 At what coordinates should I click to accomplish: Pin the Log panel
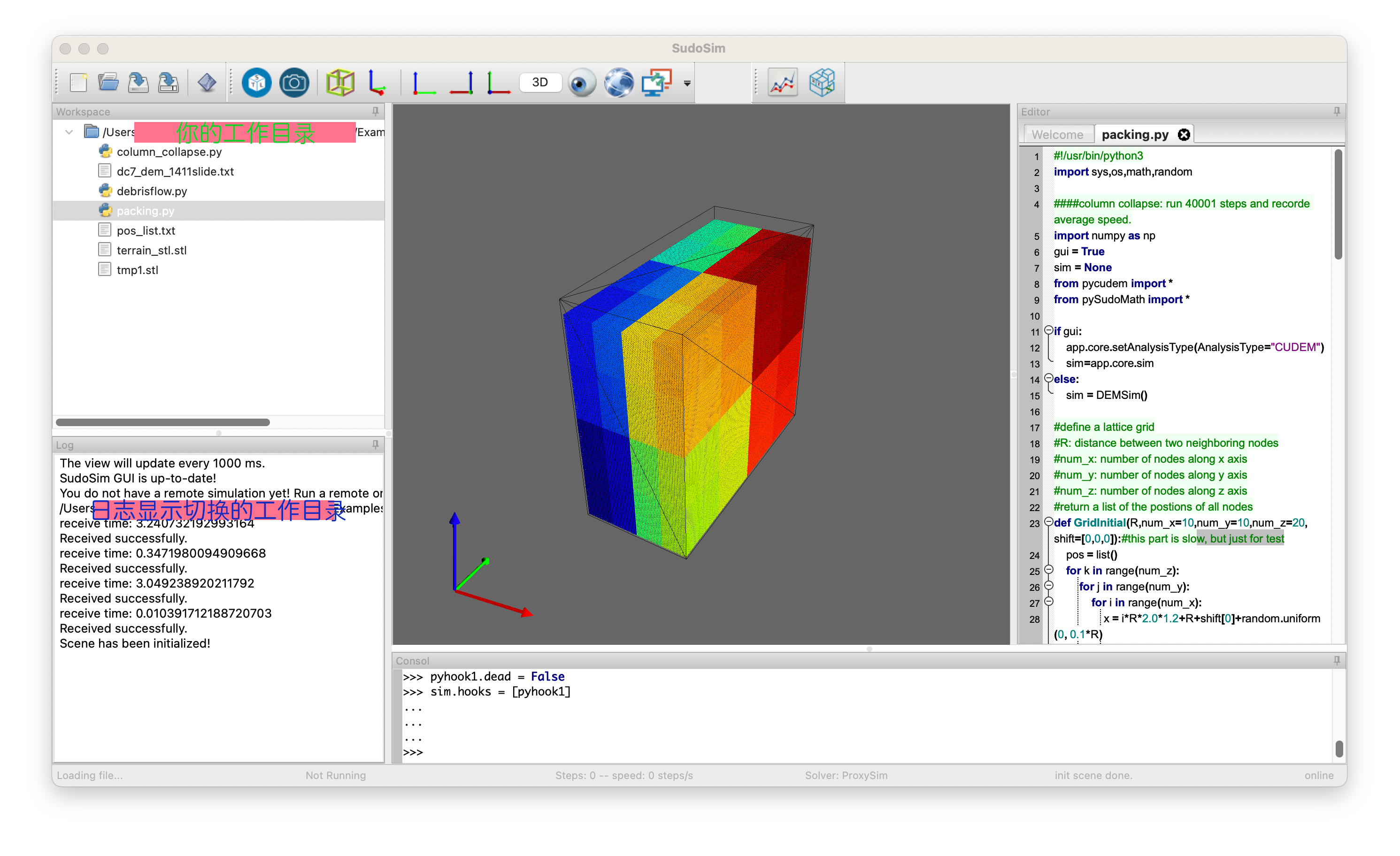[375, 445]
